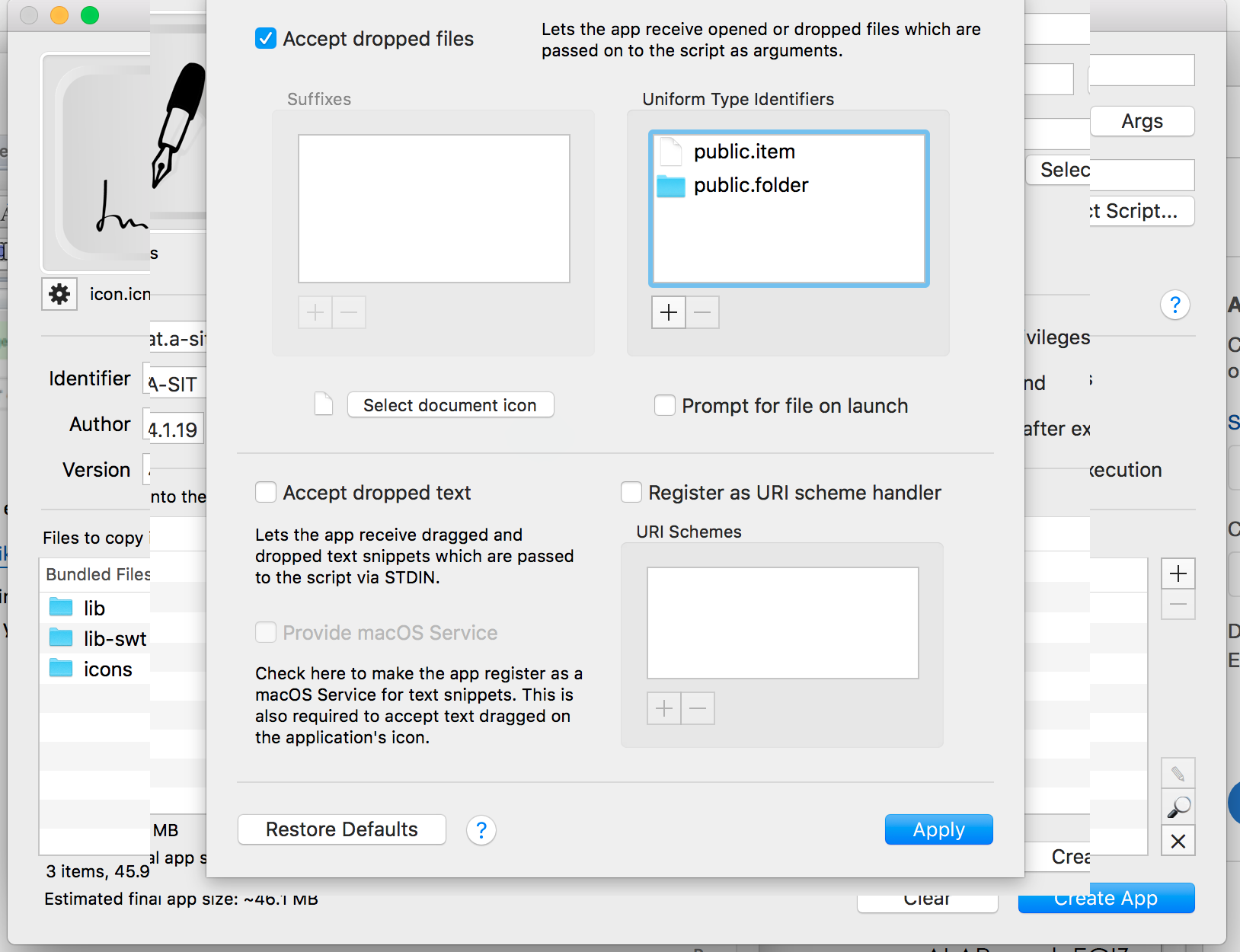Screen dimensions: 1240x952
Task: Add a new Uniform Type Identifier
Action: (669, 312)
